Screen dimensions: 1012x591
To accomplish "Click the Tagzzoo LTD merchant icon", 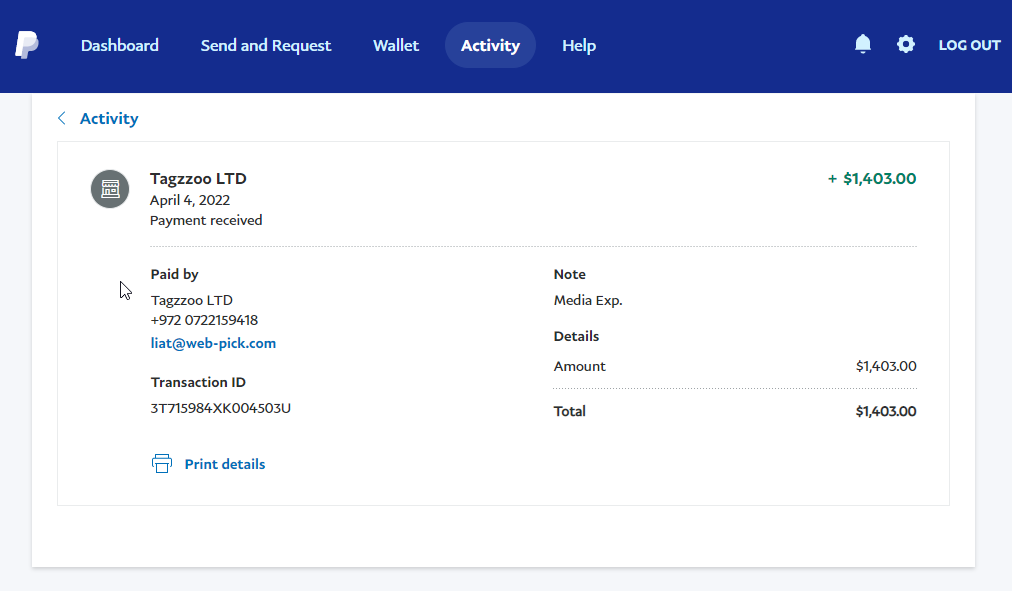I will pyautogui.click(x=110, y=189).
